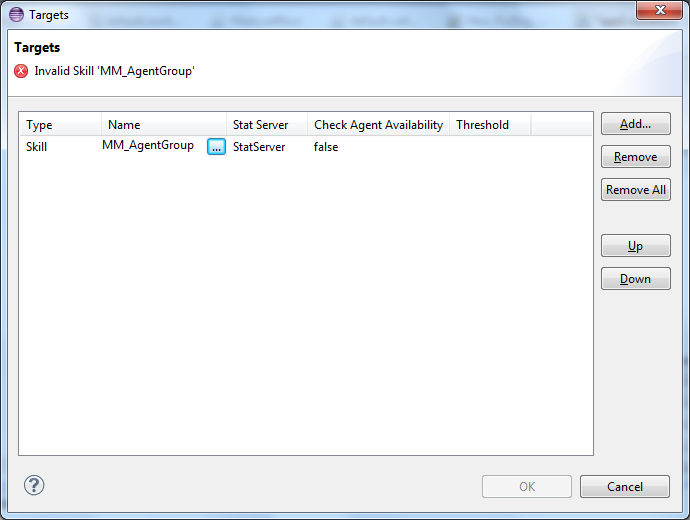The width and height of the screenshot is (690, 520).
Task: Move the target Up in list
Action: (635, 246)
